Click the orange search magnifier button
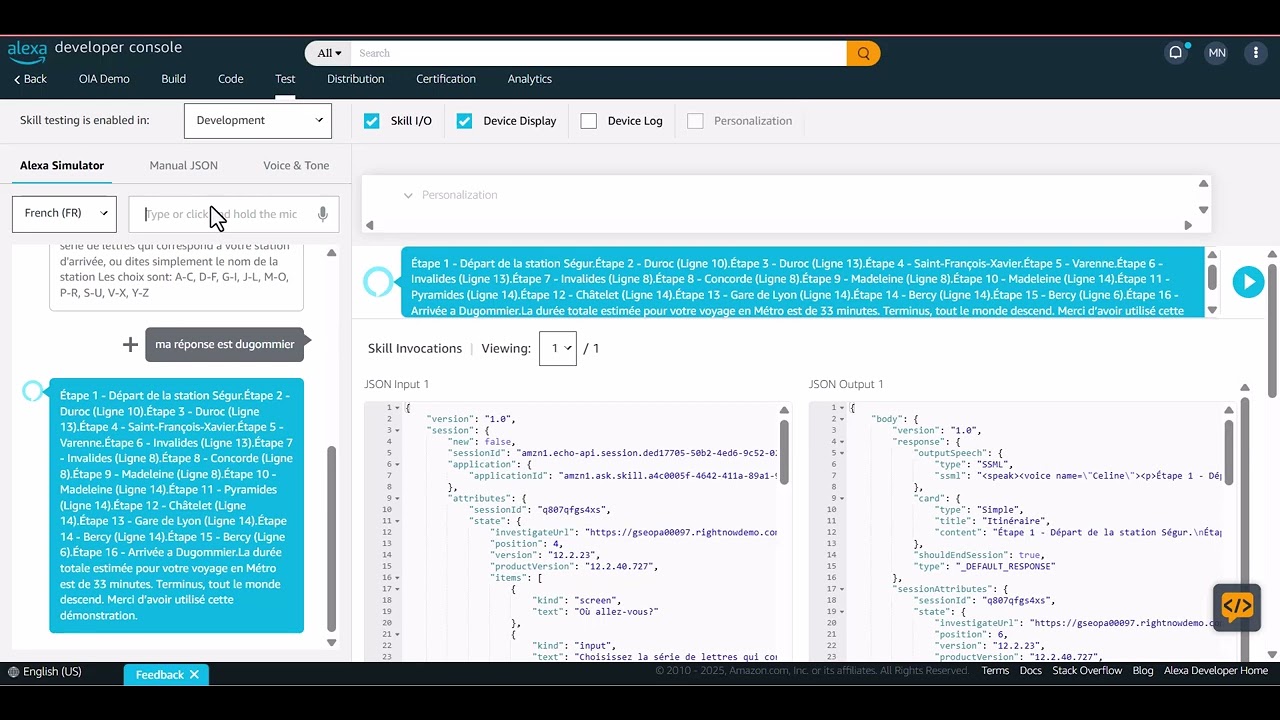Viewport: 1280px width, 720px height. [x=863, y=53]
